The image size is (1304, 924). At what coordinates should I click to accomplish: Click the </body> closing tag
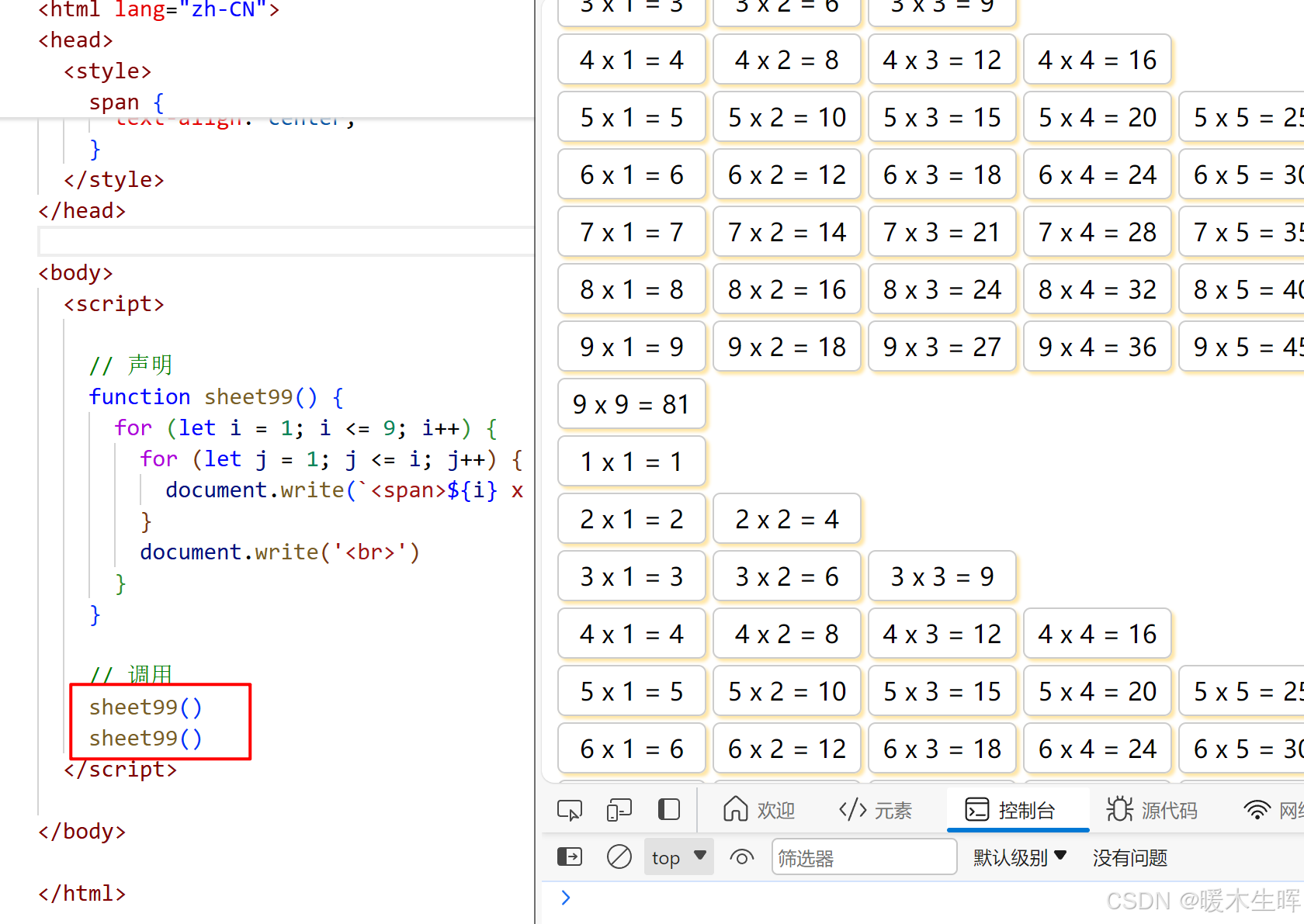pyautogui.click(x=81, y=831)
